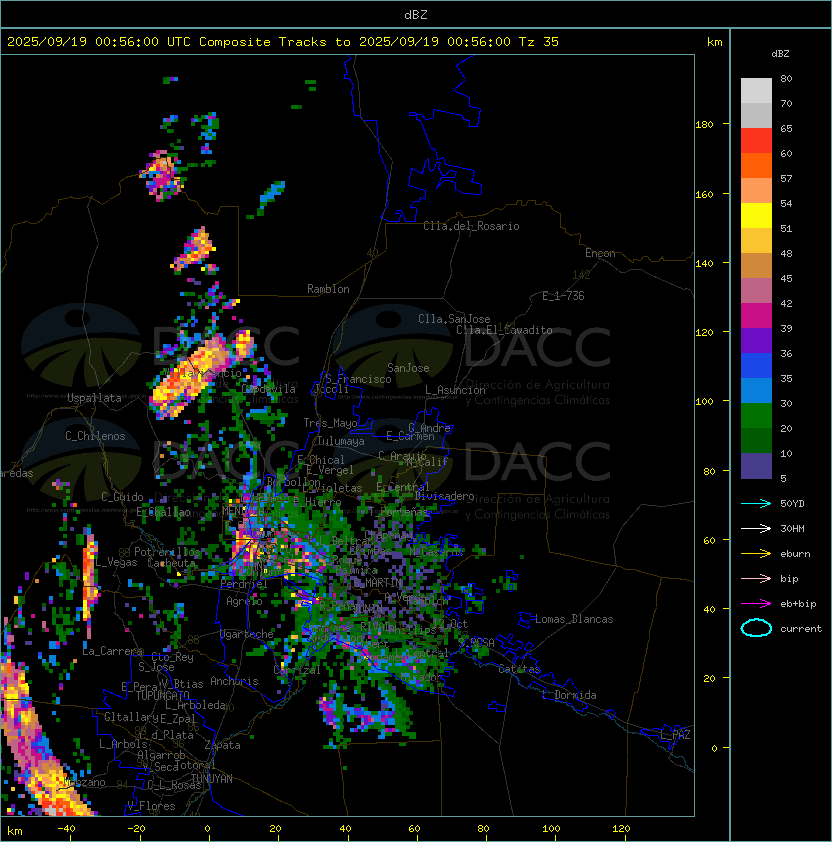Click the 'Catitas' map label
This screenshot has width=832, height=842.
click(x=519, y=669)
